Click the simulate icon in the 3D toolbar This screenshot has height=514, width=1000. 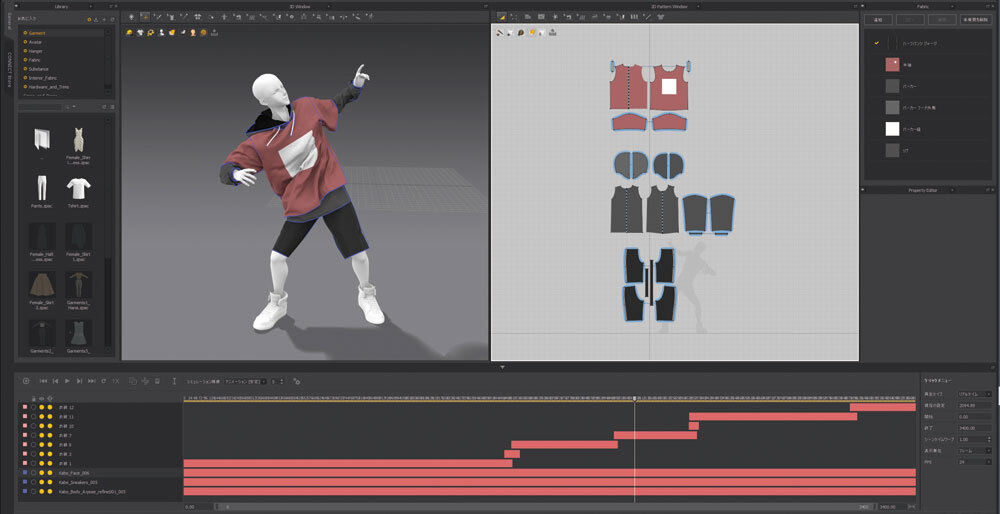click(x=131, y=17)
